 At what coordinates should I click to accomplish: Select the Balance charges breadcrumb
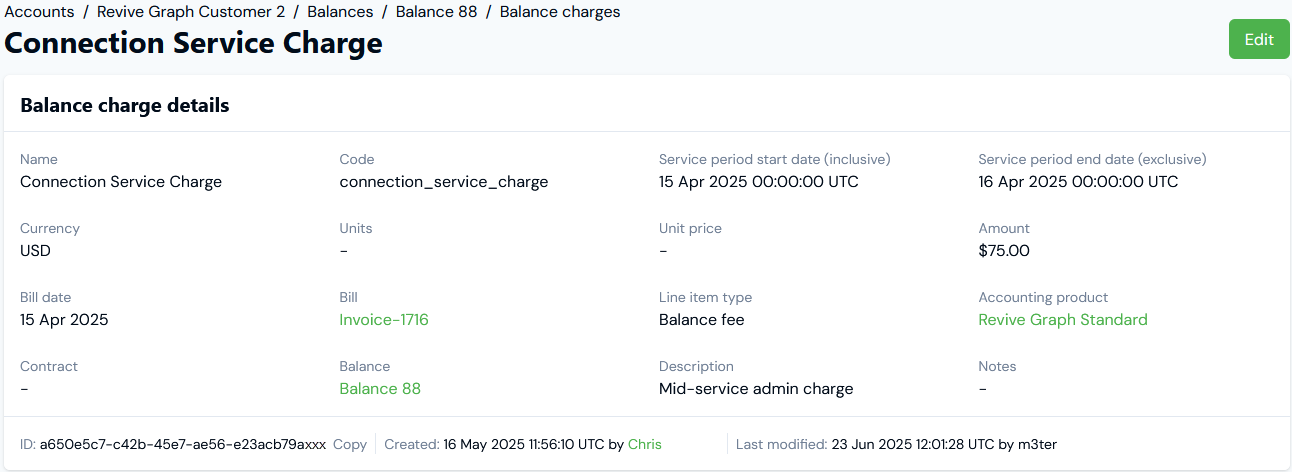[560, 12]
